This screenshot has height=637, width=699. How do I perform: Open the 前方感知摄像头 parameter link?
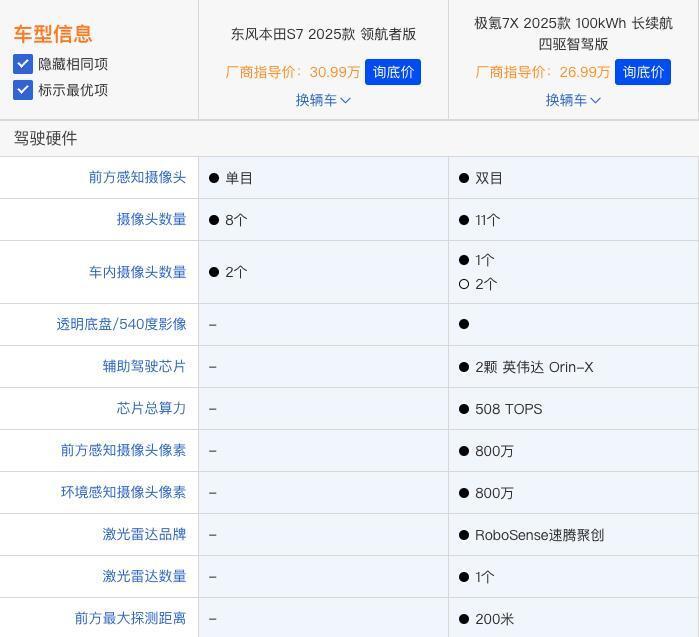137,177
